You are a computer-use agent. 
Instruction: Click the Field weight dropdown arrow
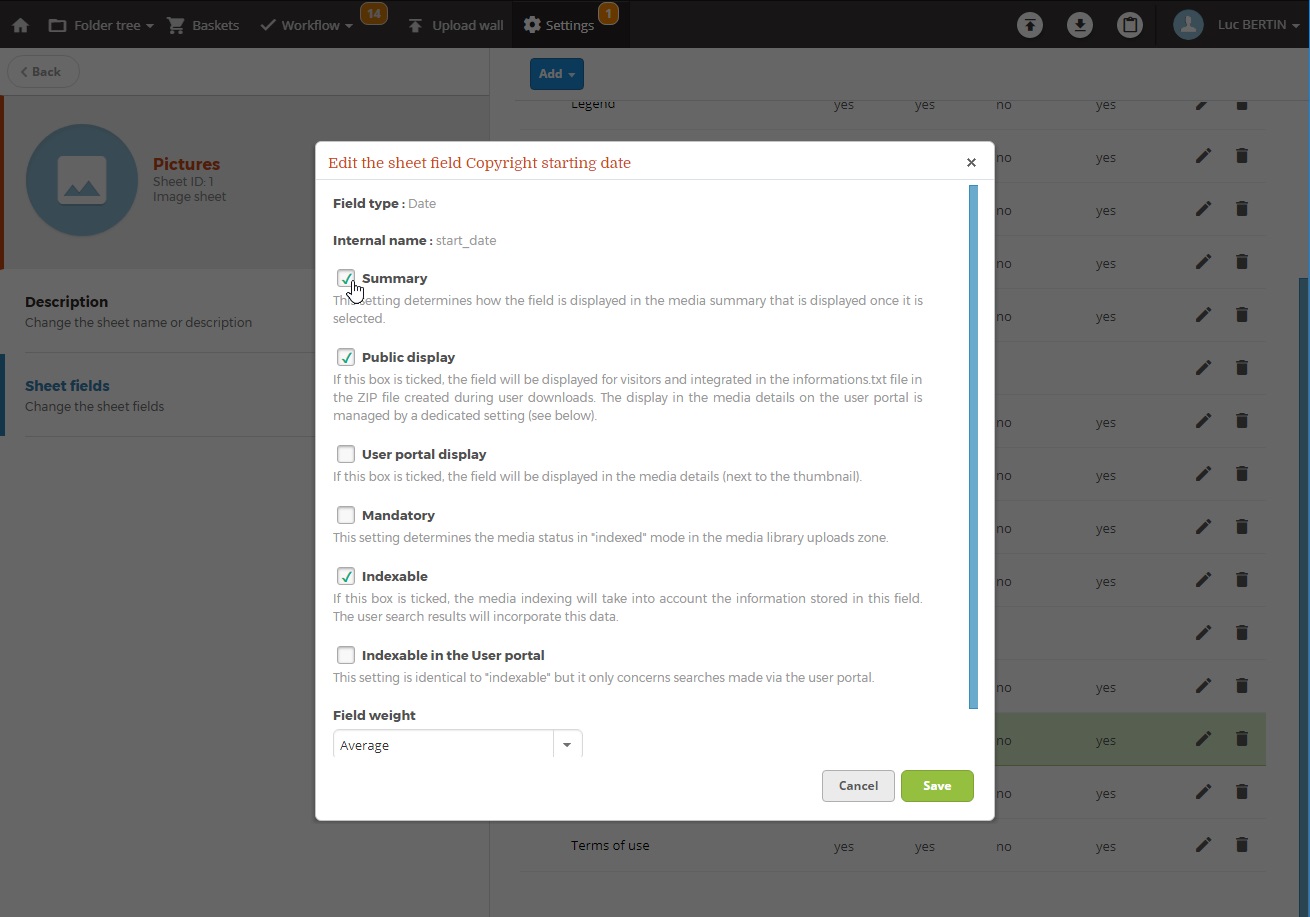coord(567,744)
